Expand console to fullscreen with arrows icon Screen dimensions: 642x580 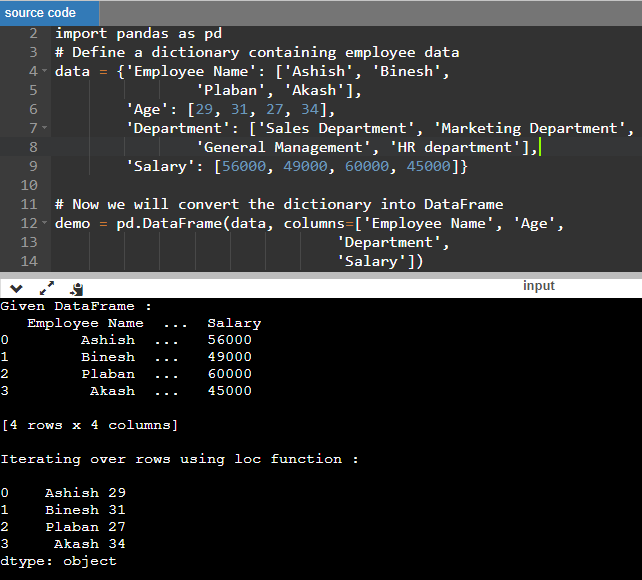[47, 288]
